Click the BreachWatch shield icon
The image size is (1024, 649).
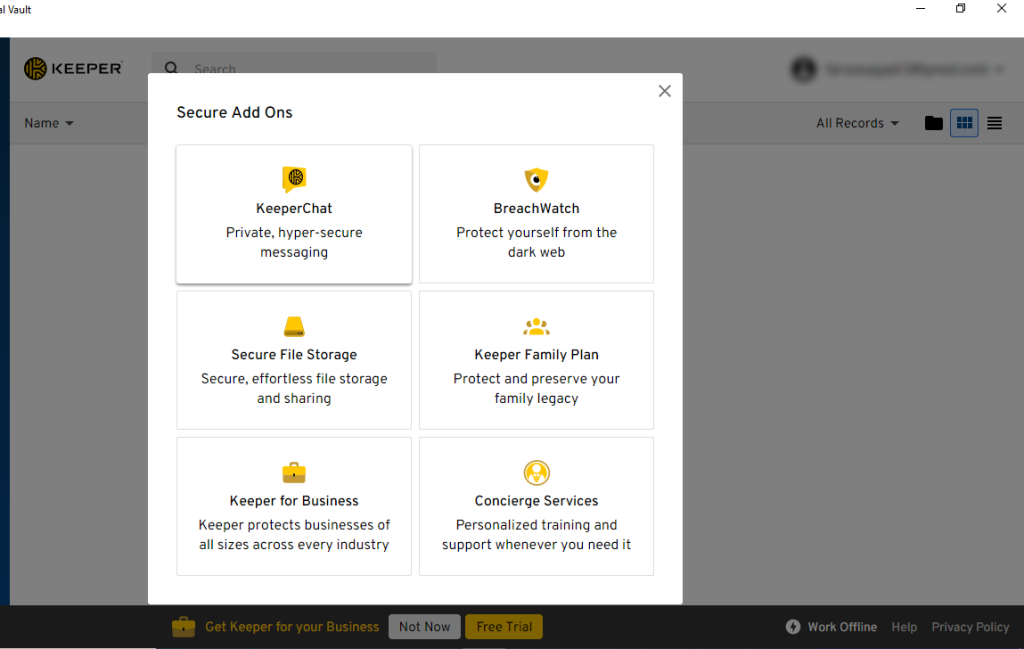pyautogui.click(x=536, y=179)
